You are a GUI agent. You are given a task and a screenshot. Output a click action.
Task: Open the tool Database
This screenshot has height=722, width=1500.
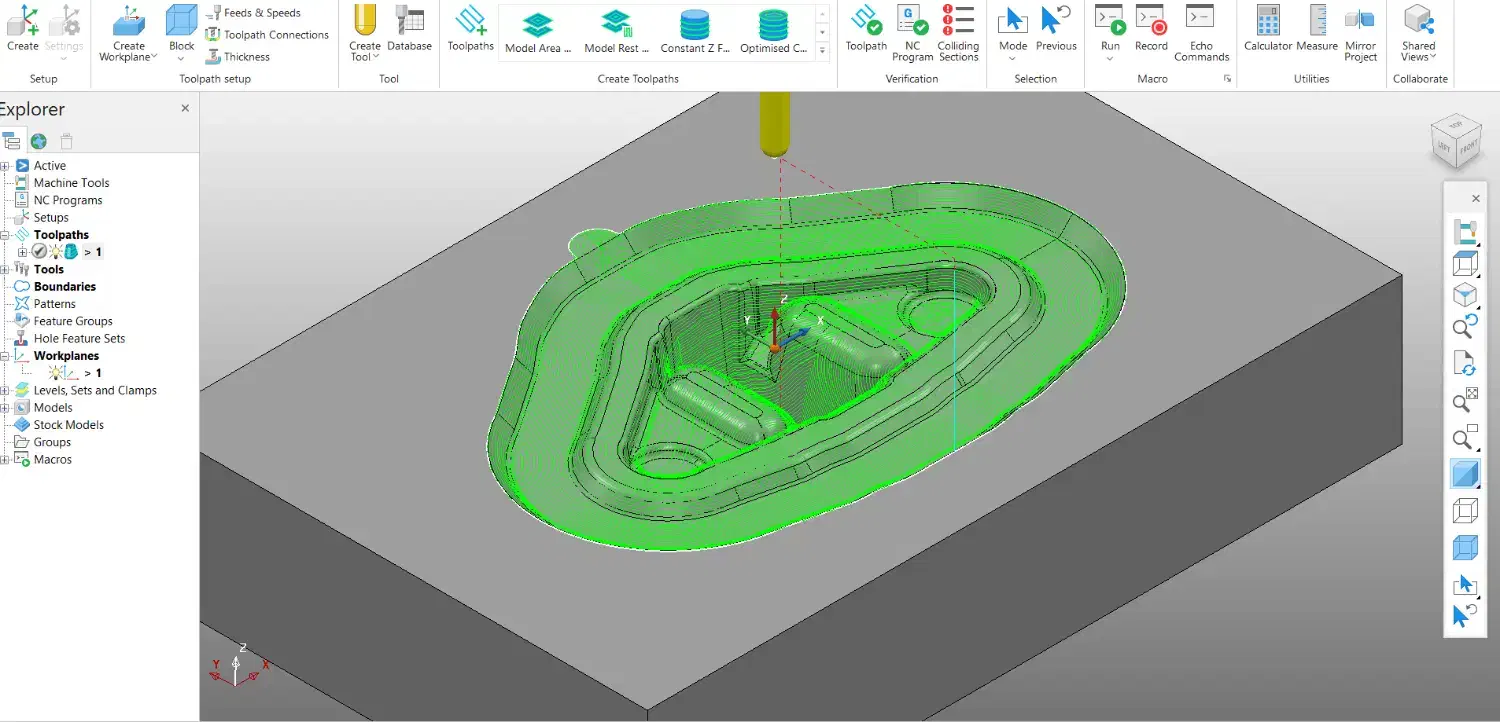(409, 29)
